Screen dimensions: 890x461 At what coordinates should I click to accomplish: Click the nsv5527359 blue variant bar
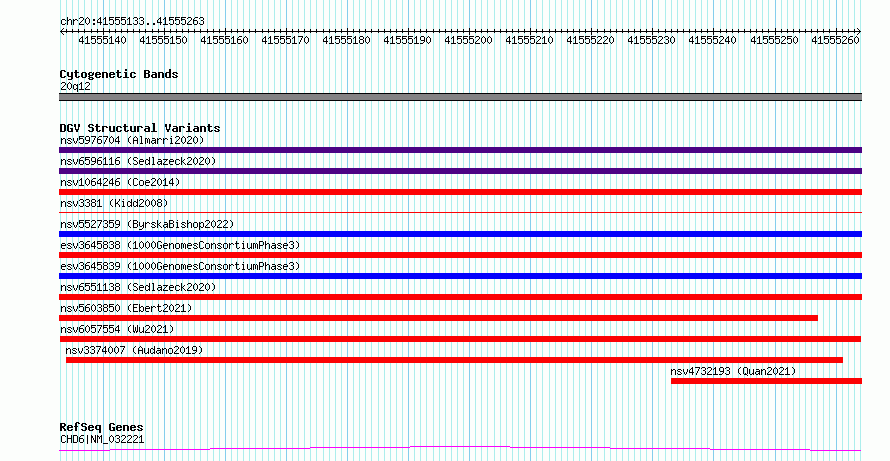(x=460, y=234)
